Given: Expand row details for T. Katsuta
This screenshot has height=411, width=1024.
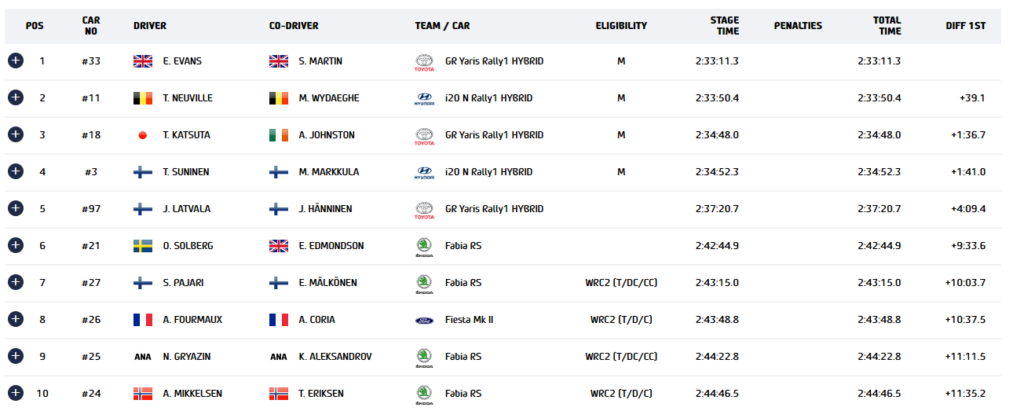Looking at the screenshot, I should pos(16,135).
